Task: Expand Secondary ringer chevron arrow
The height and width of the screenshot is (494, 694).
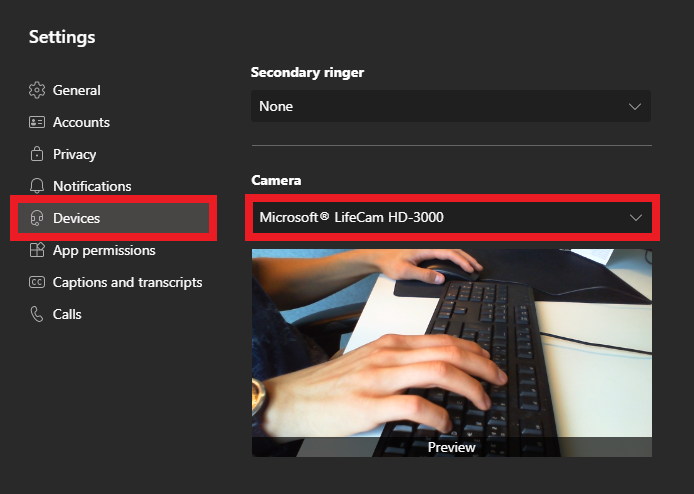Action: click(x=635, y=107)
